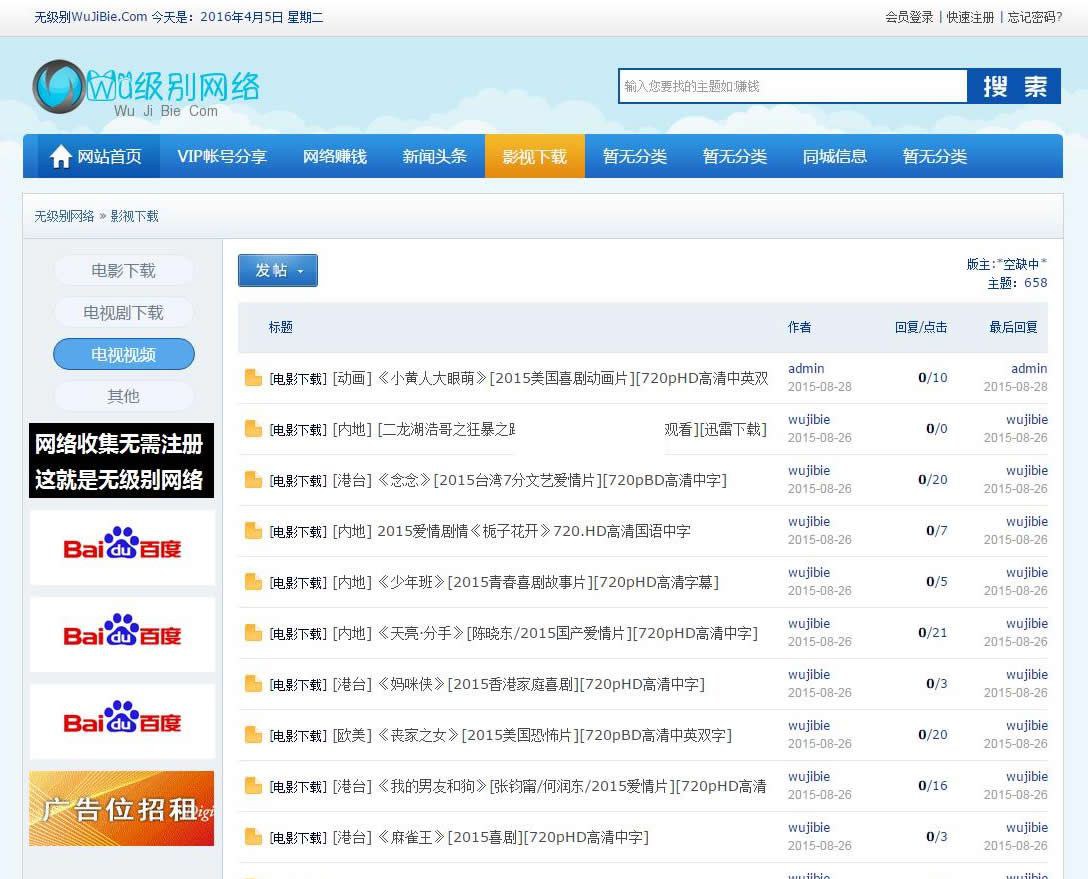The width and height of the screenshot is (1088, 879).
Task: Click first Baidu banner in sidebar
Action: 122,547
